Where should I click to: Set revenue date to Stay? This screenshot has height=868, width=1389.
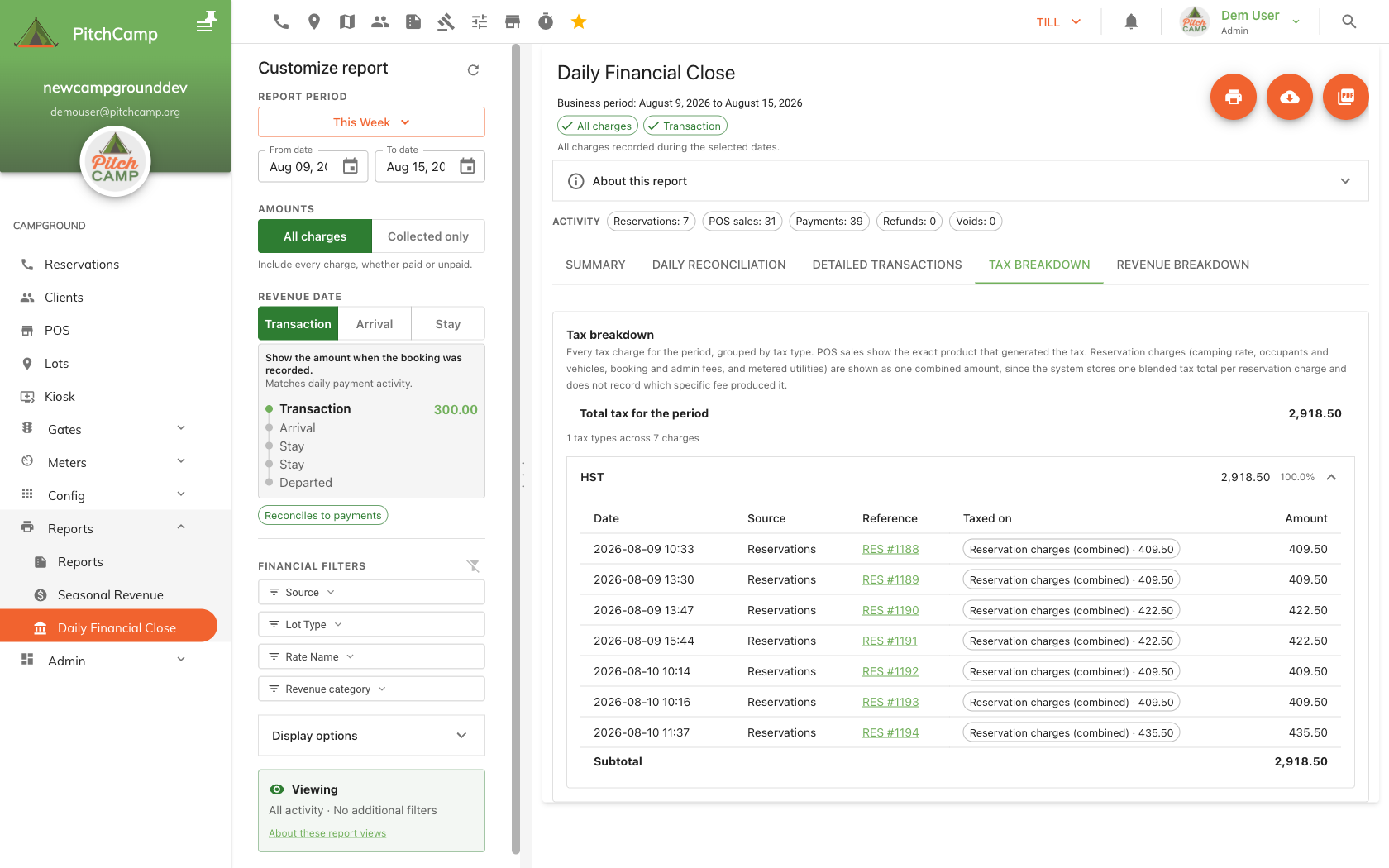[448, 324]
